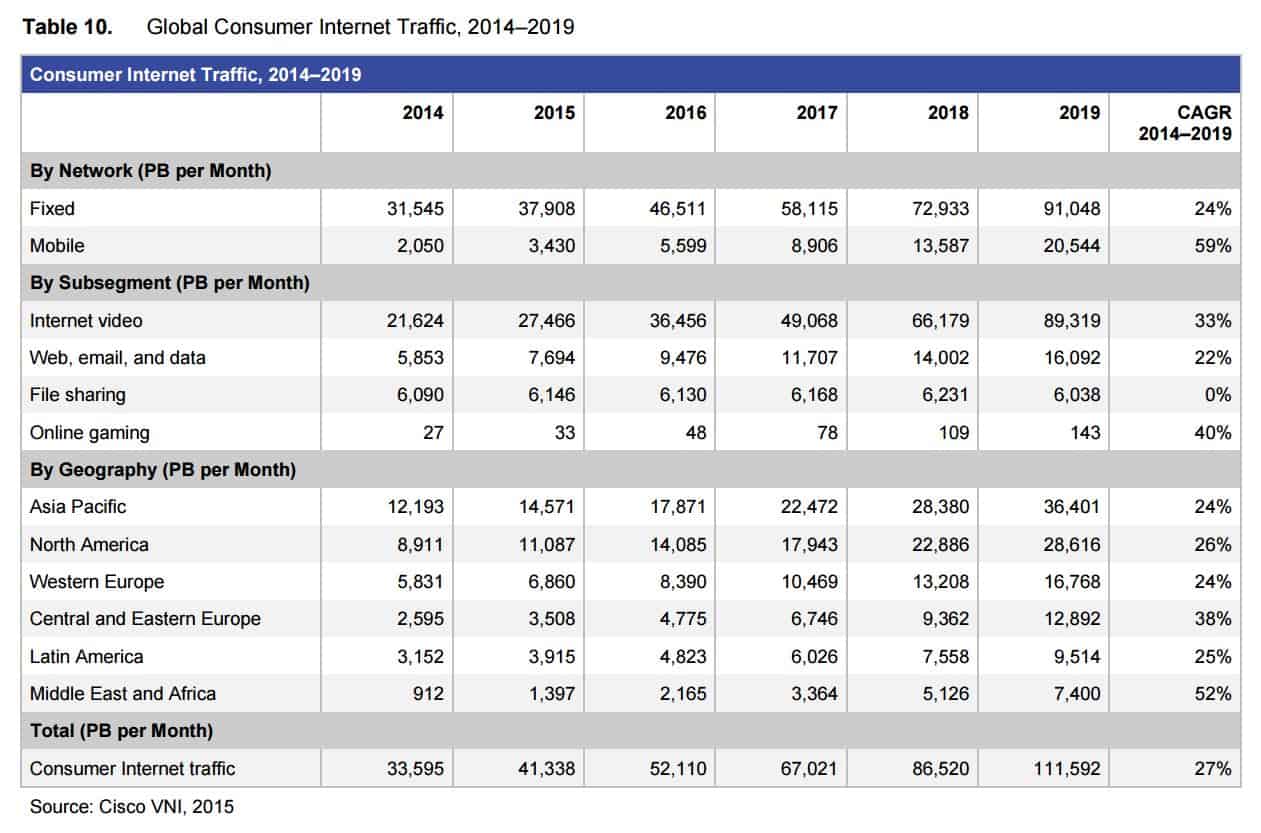Click the total 2019 value 111,592
Screen dimensions: 1261x833
click(x=1065, y=769)
